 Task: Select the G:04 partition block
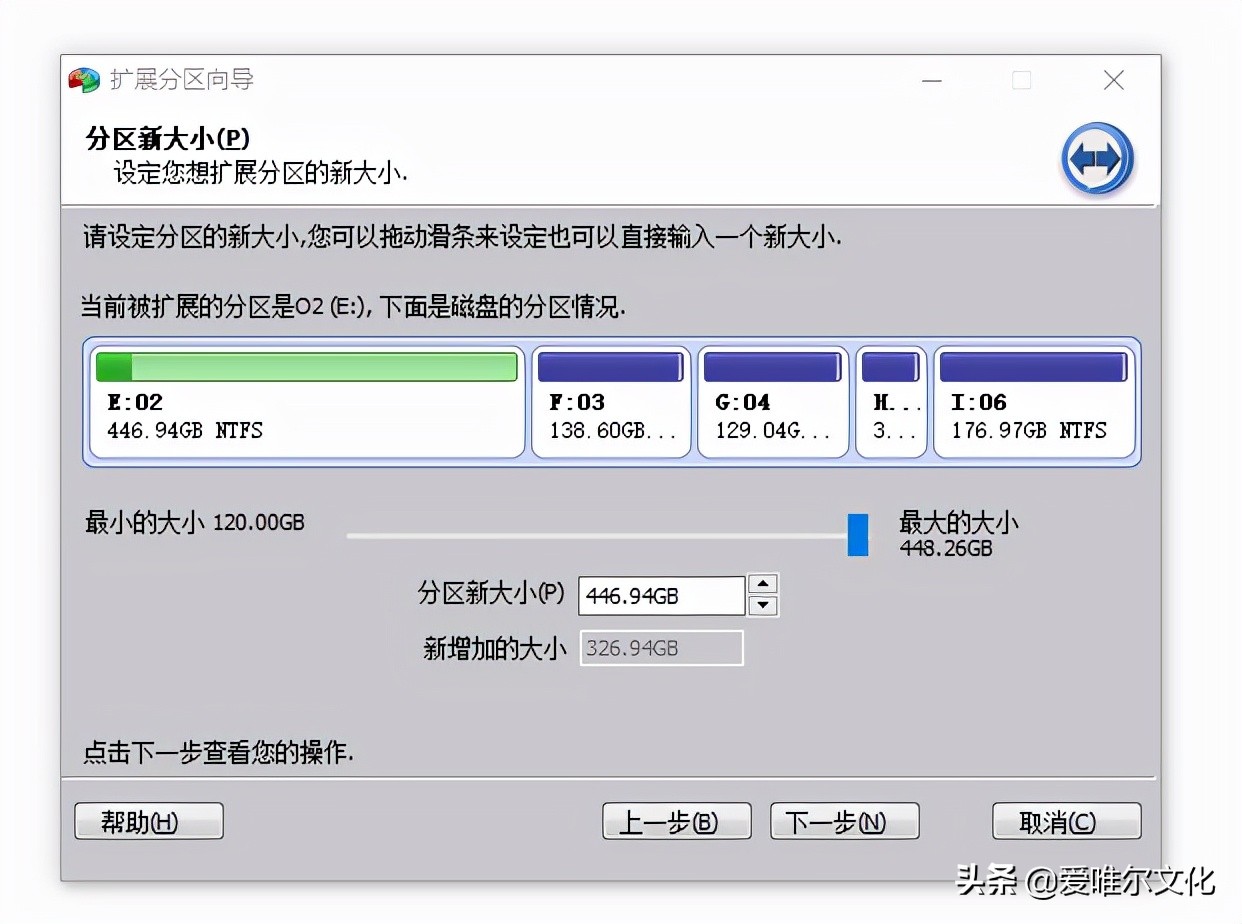773,415
